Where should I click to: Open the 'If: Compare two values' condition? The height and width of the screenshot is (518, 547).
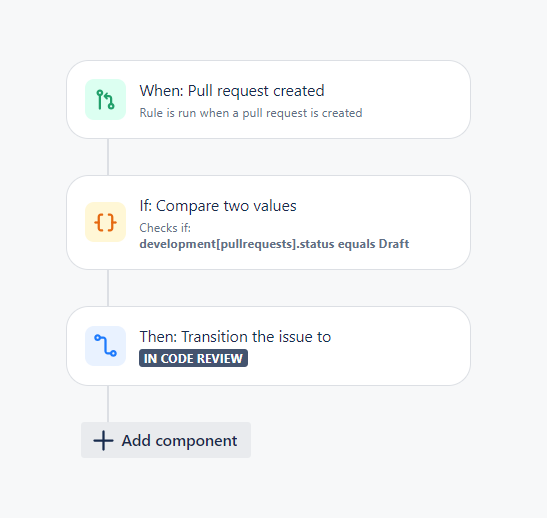[268, 222]
